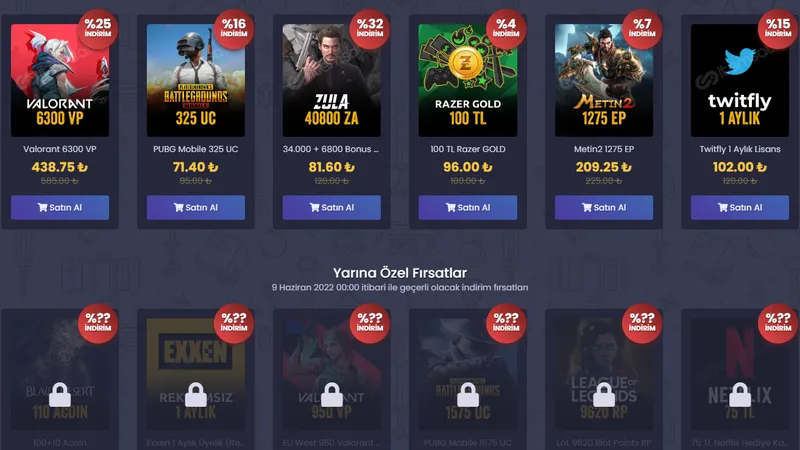Click the %15 discount badge on Twitfly

(x=778, y=29)
